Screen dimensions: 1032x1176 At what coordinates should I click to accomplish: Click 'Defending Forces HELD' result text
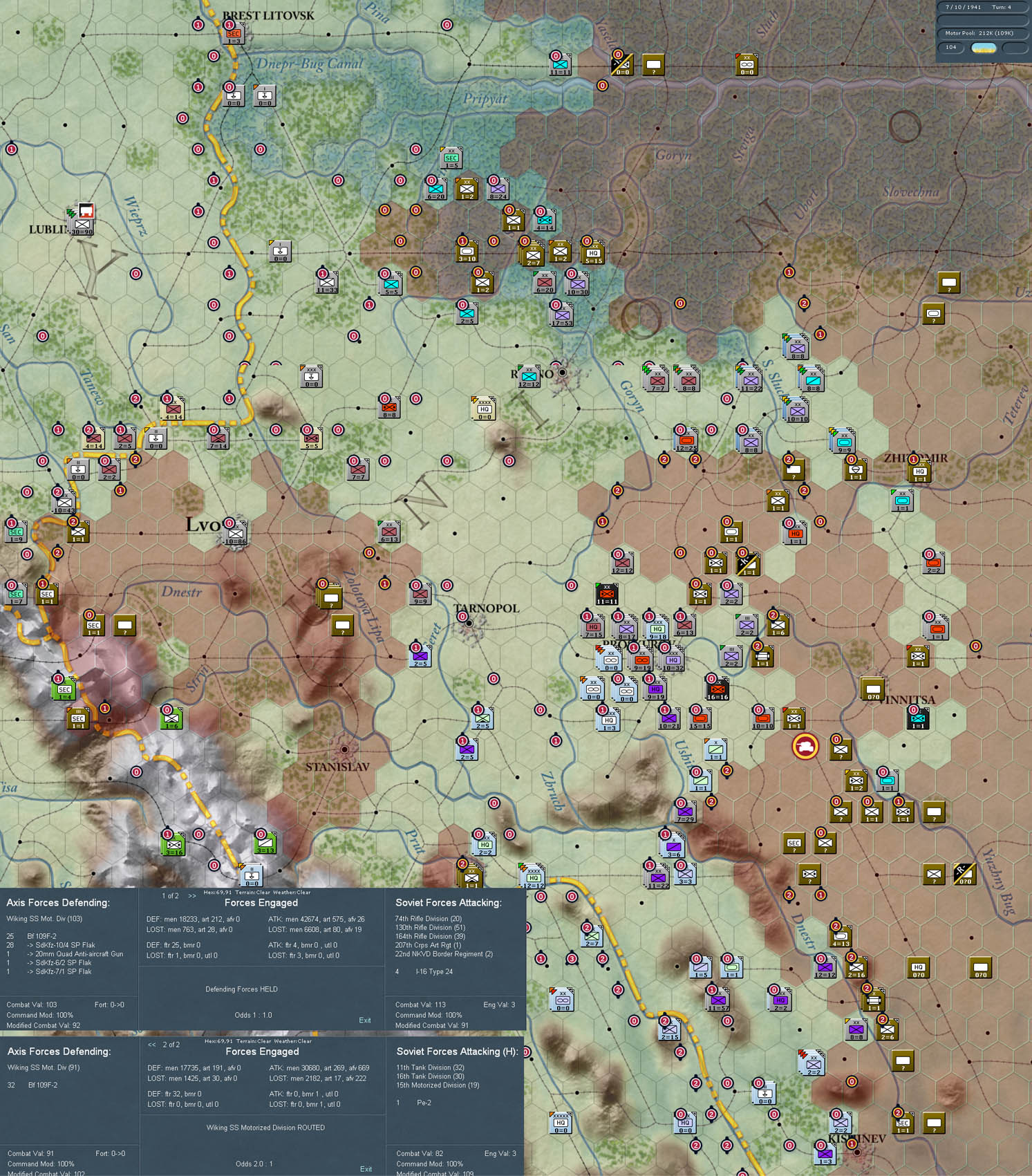pos(241,989)
